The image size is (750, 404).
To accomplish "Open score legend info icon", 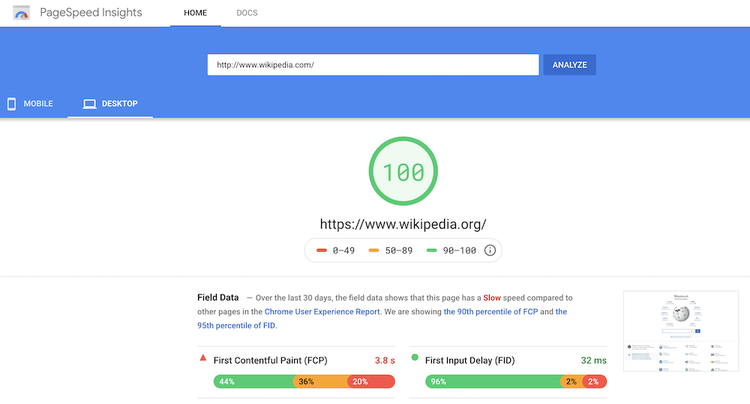I will (x=490, y=250).
